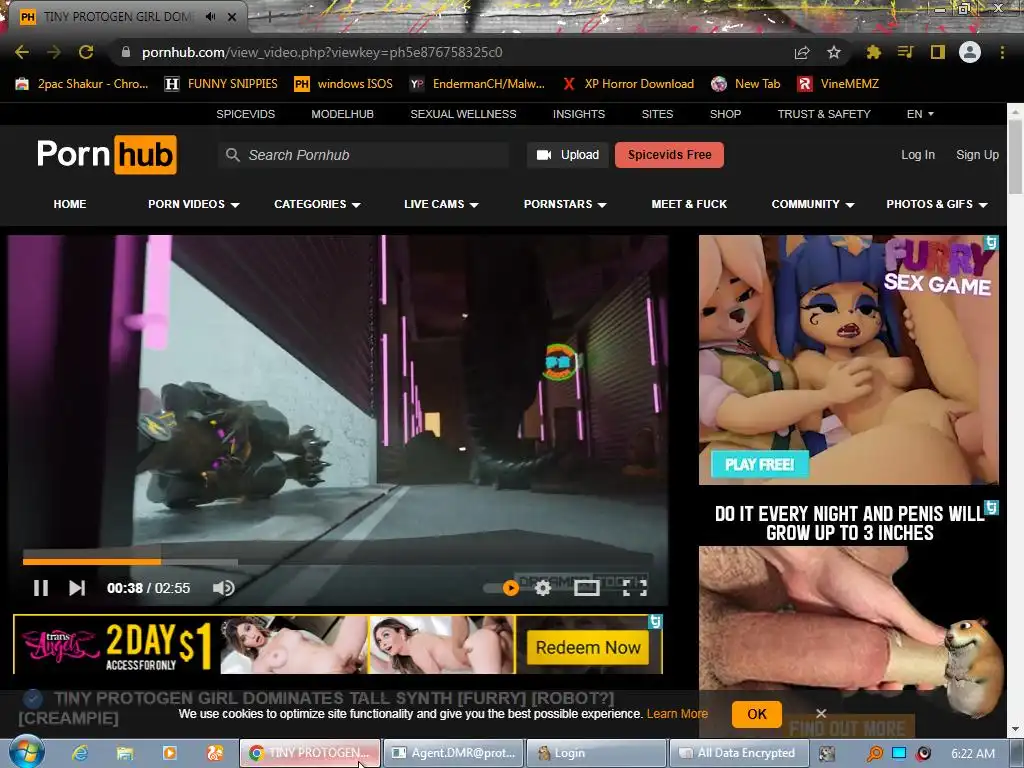Open the XP Horror Download bookmark
The image size is (1024, 768).
pyautogui.click(x=628, y=84)
